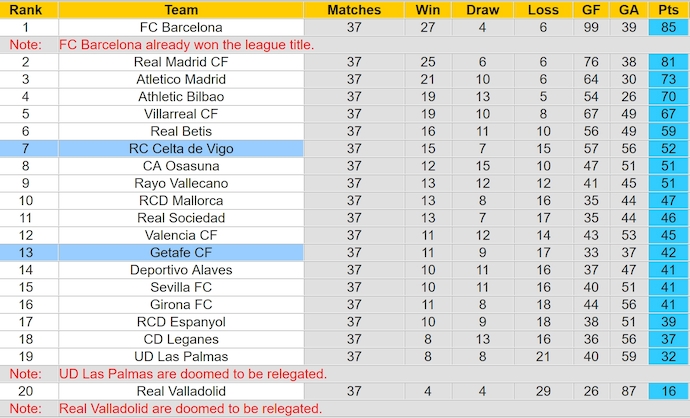Select Atletico Madrid in the table
690x418 pixels.
coord(181,79)
